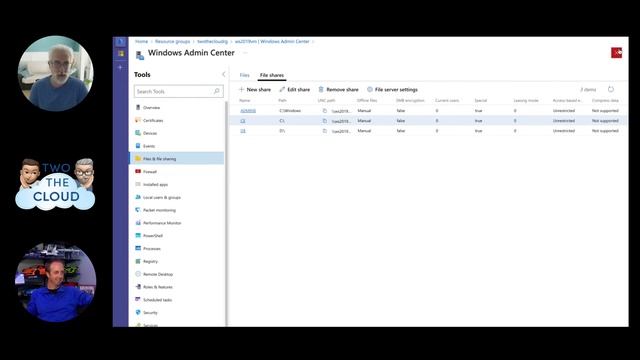Sort by the Current users column header
This screenshot has height=360, width=640.
pyautogui.click(x=447, y=100)
